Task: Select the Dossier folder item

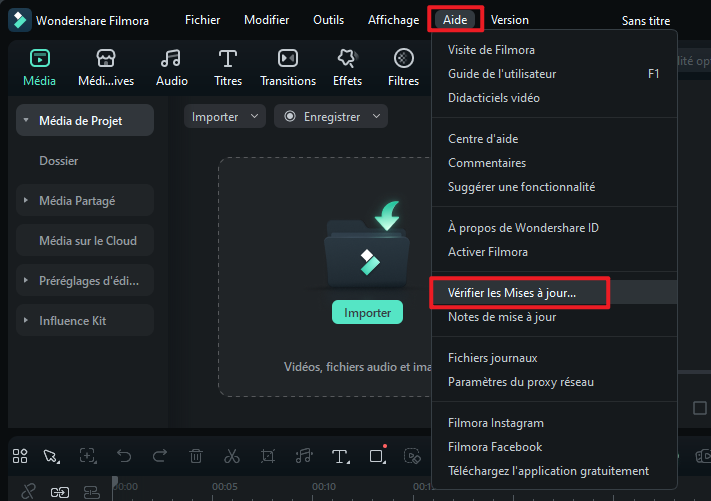Action: coord(58,161)
